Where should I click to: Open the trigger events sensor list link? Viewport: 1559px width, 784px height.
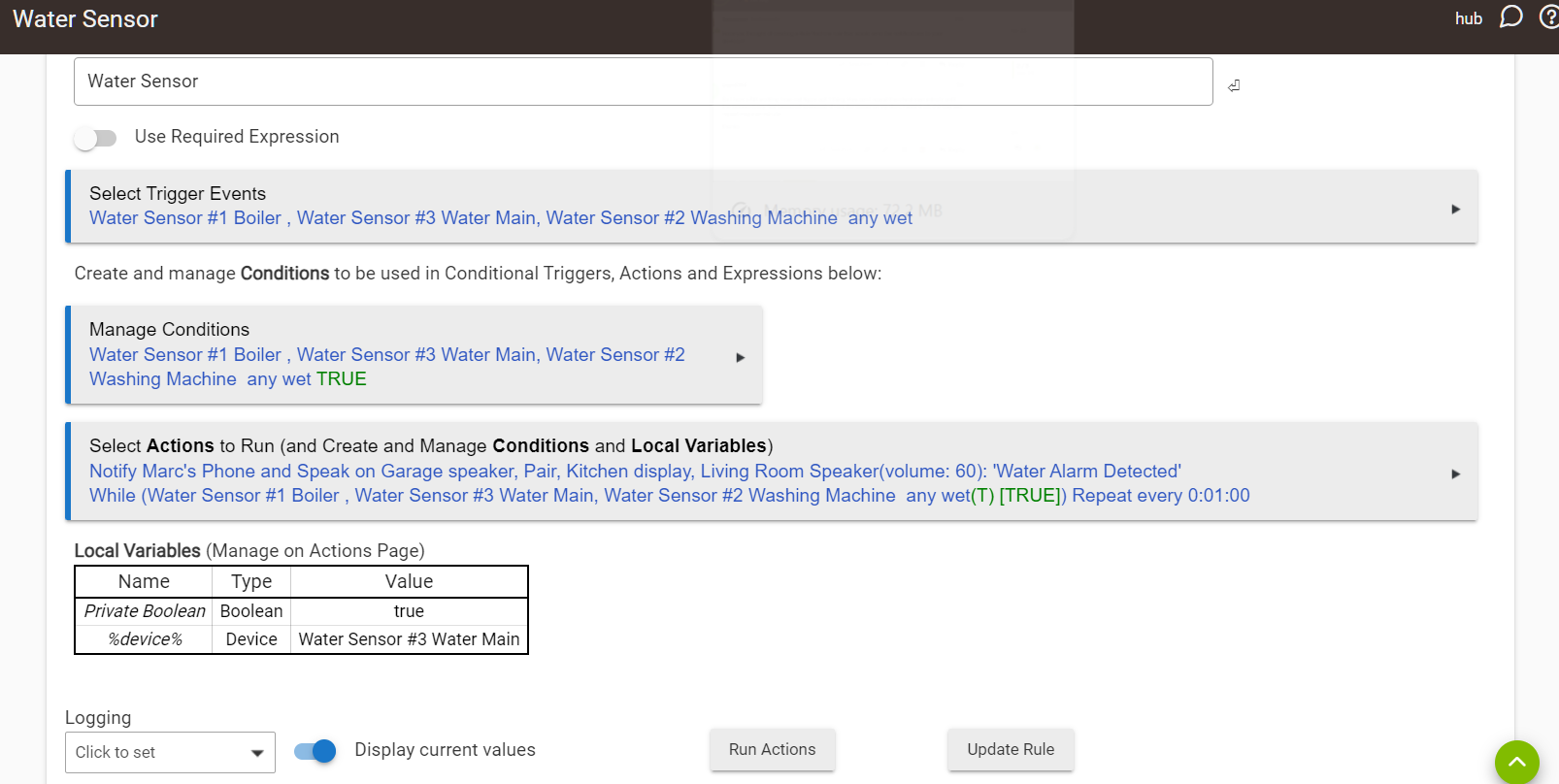click(500, 218)
